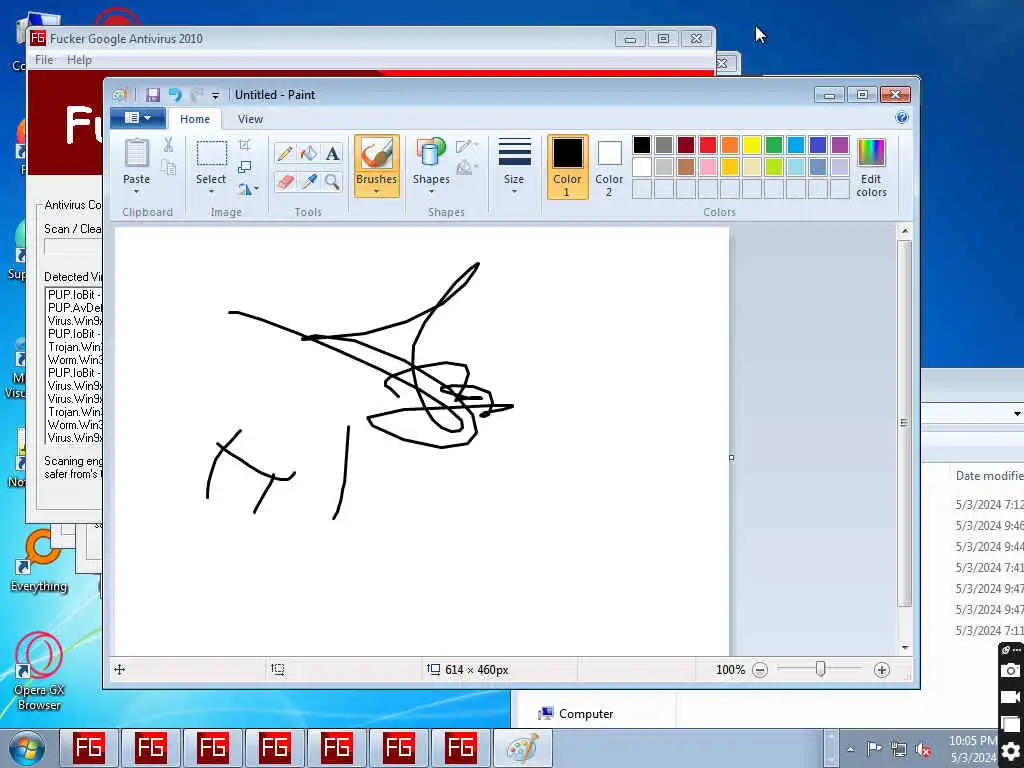The image size is (1024, 768).
Task: Click the Crop icon in Image group
Action: (x=245, y=144)
